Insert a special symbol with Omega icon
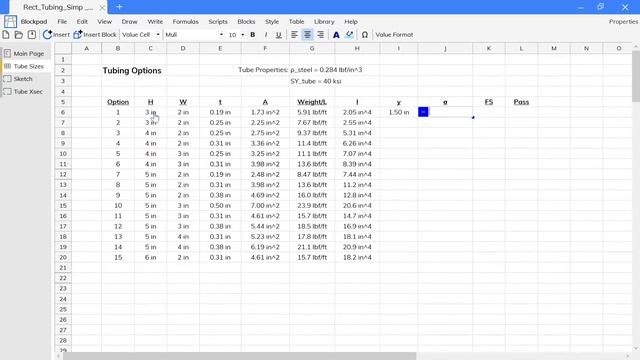The image size is (640, 360). click(x=364, y=35)
